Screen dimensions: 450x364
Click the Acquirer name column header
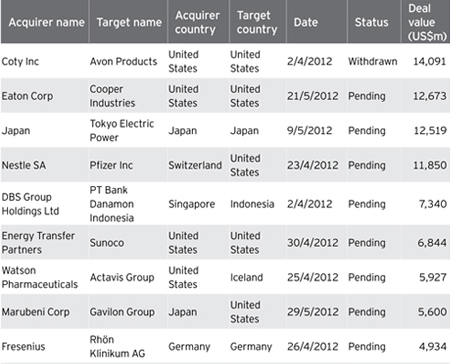click(x=47, y=22)
